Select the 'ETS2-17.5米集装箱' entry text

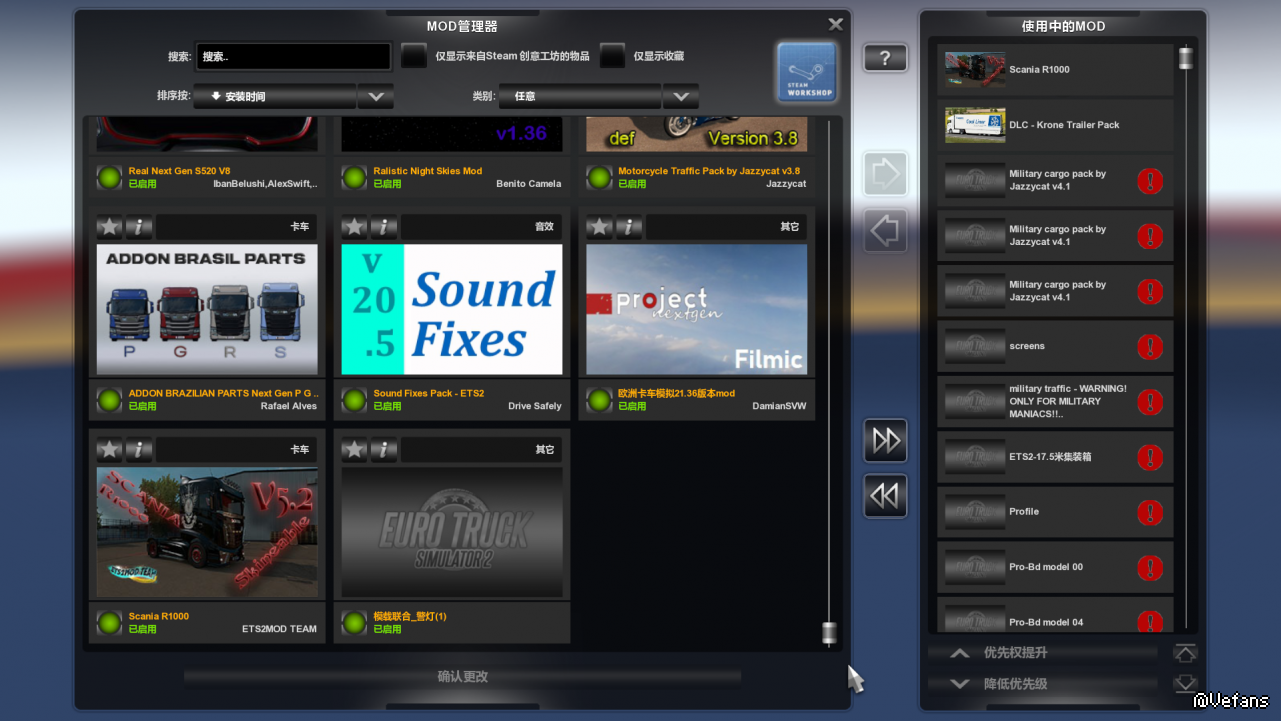pos(1050,457)
